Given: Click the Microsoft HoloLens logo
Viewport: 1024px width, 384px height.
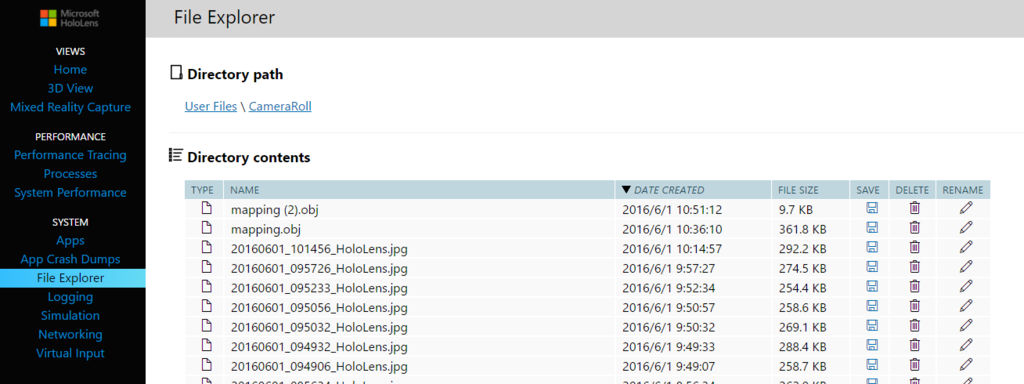Looking at the screenshot, I should [x=70, y=18].
